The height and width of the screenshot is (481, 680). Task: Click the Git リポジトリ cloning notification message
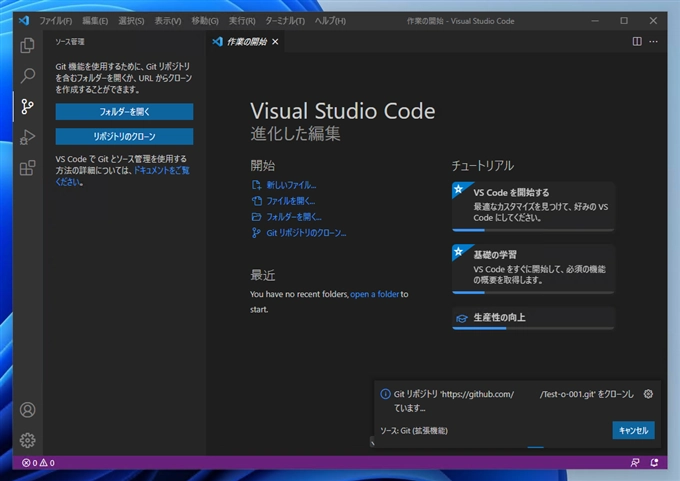pyautogui.click(x=513, y=401)
